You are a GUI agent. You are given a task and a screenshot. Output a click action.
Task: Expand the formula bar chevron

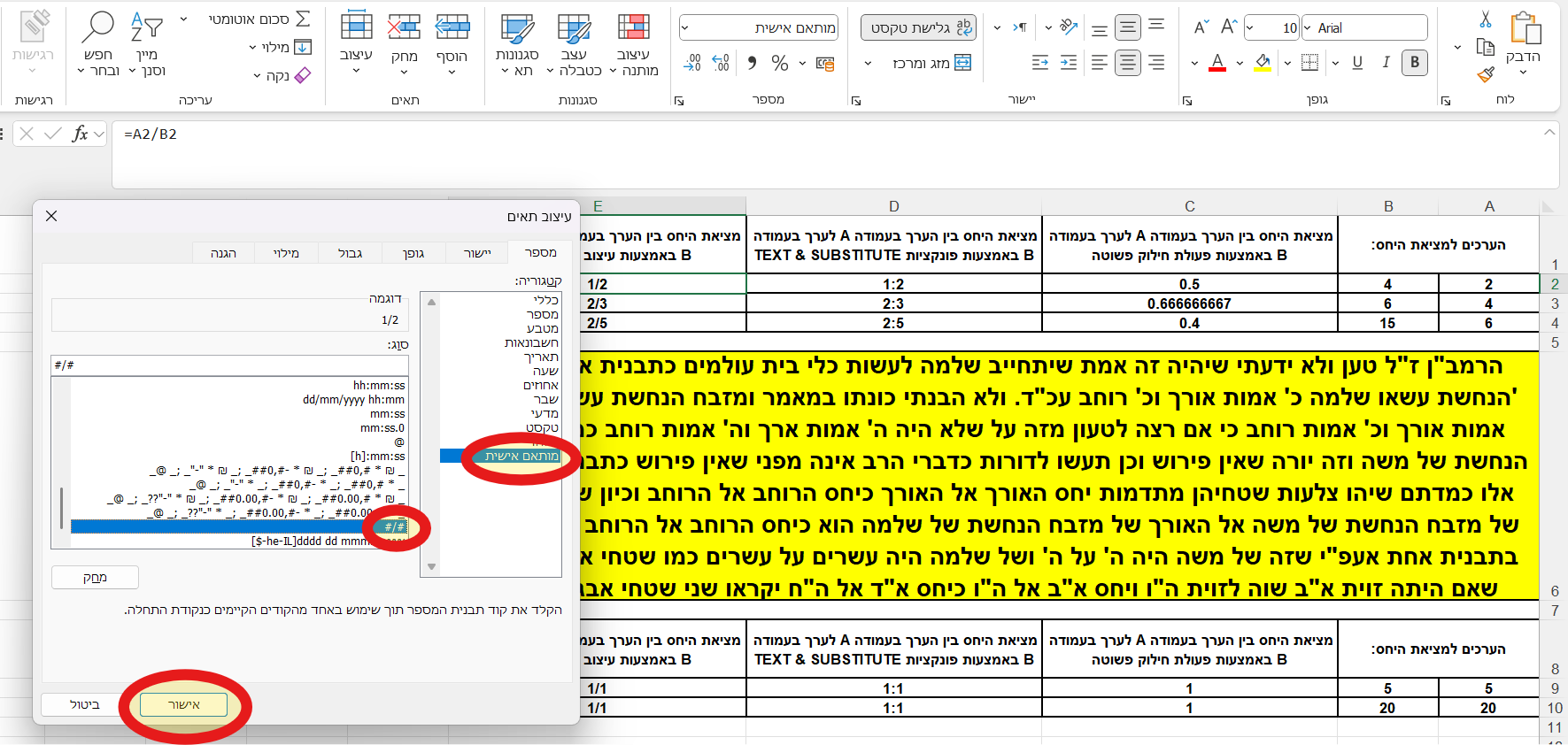(1549, 133)
